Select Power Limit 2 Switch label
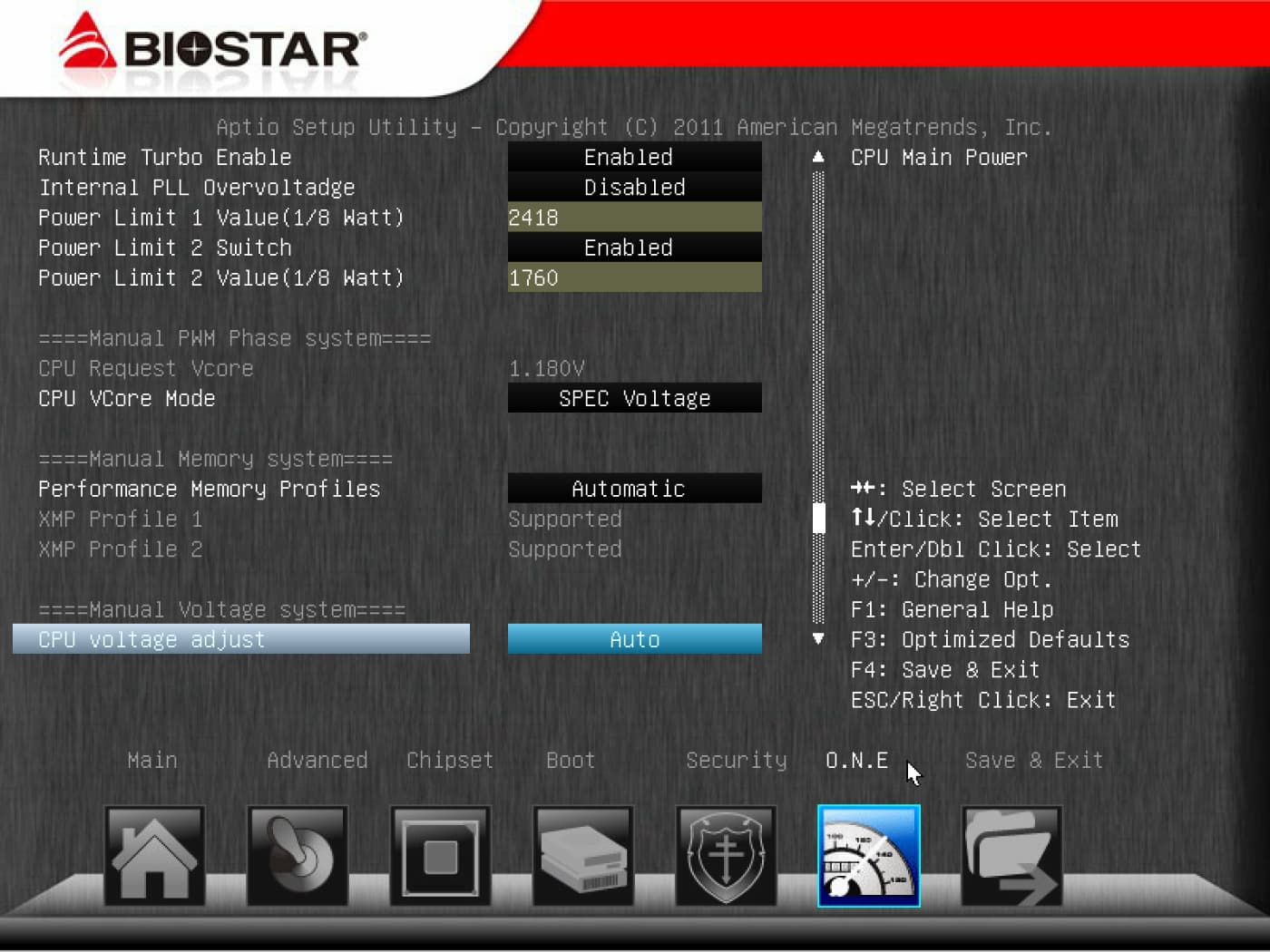 [x=165, y=248]
